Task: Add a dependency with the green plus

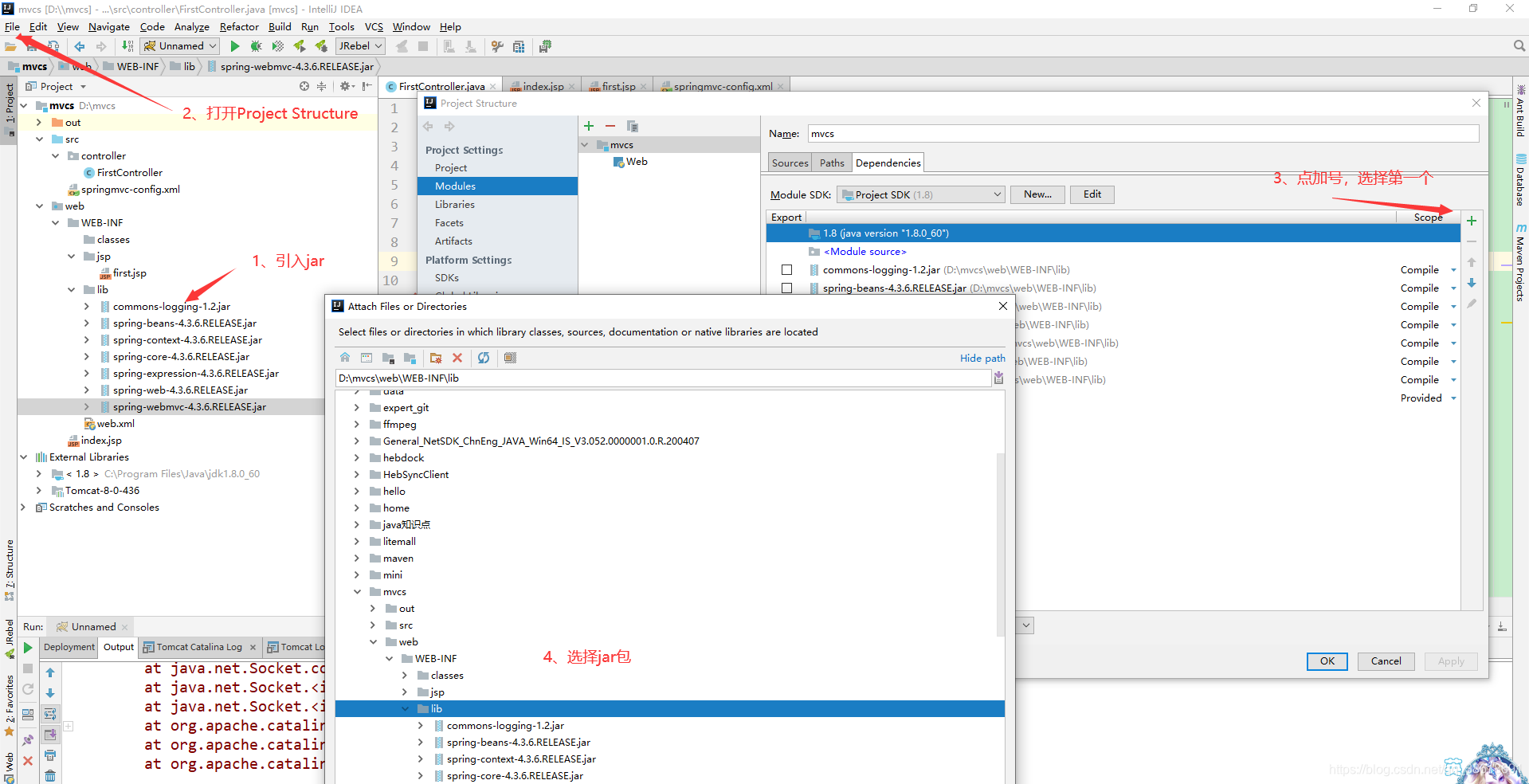Action: pos(1472,221)
